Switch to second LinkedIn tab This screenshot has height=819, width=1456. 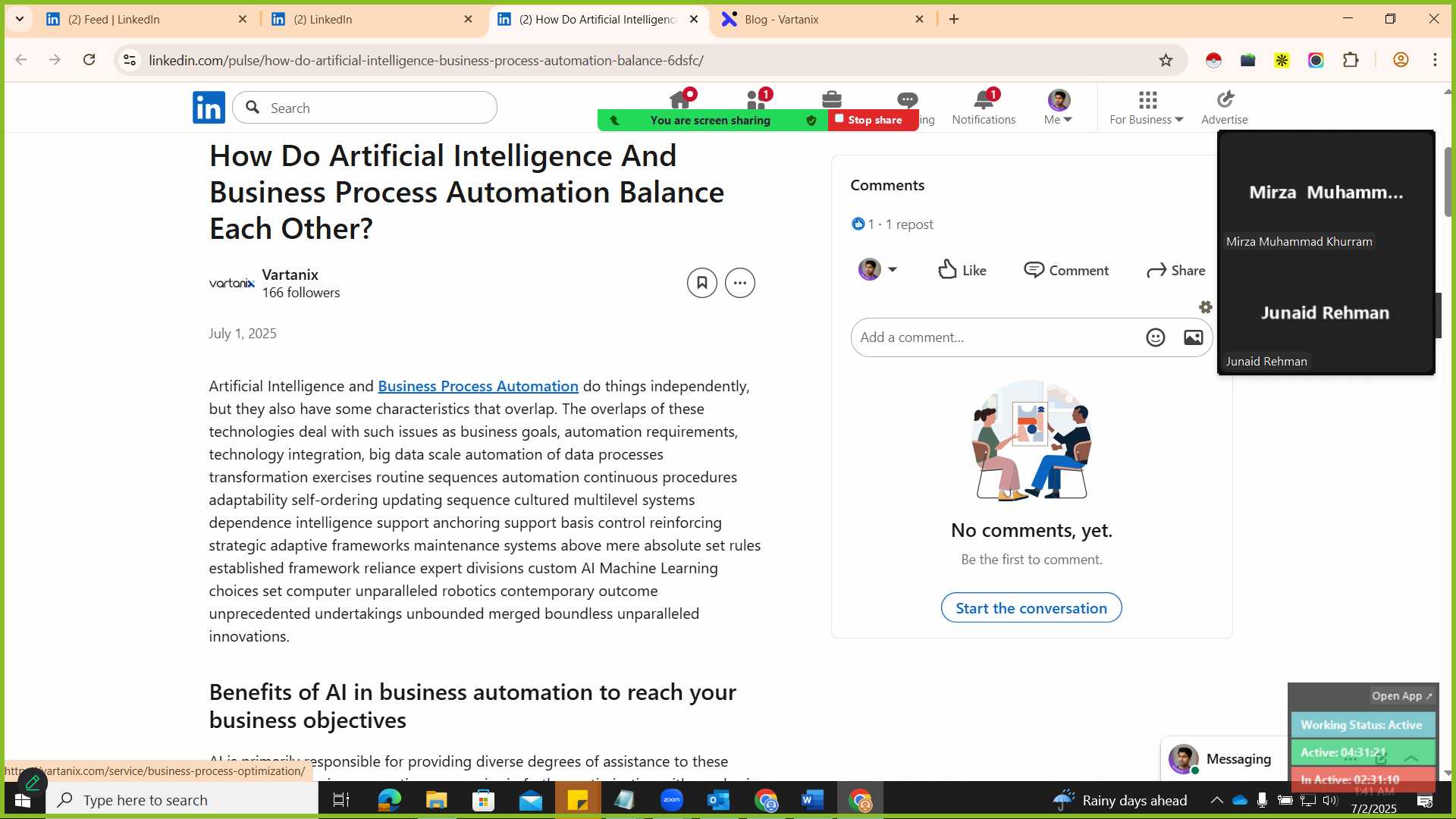click(372, 19)
